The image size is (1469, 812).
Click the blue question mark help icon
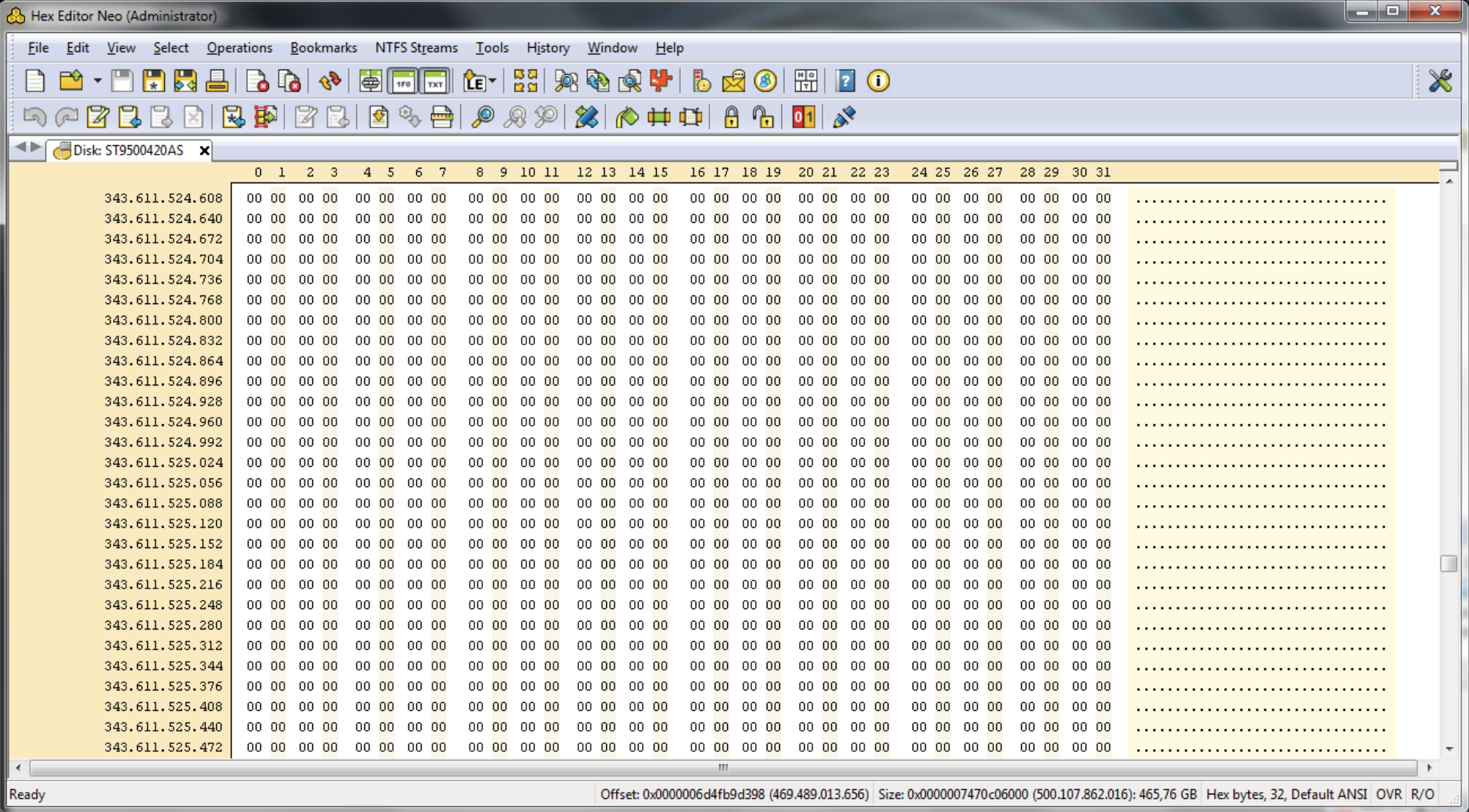[x=845, y=81]
